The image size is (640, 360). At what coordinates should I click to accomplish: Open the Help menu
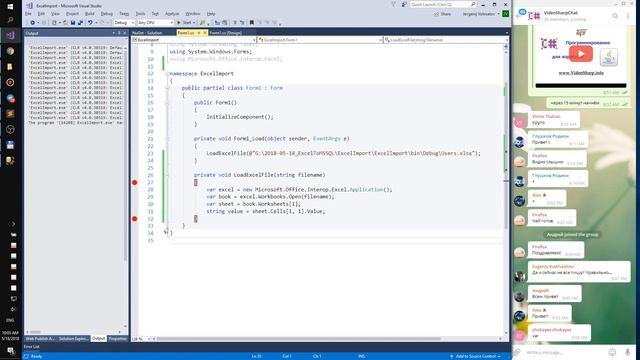click(x=211, y=14)
